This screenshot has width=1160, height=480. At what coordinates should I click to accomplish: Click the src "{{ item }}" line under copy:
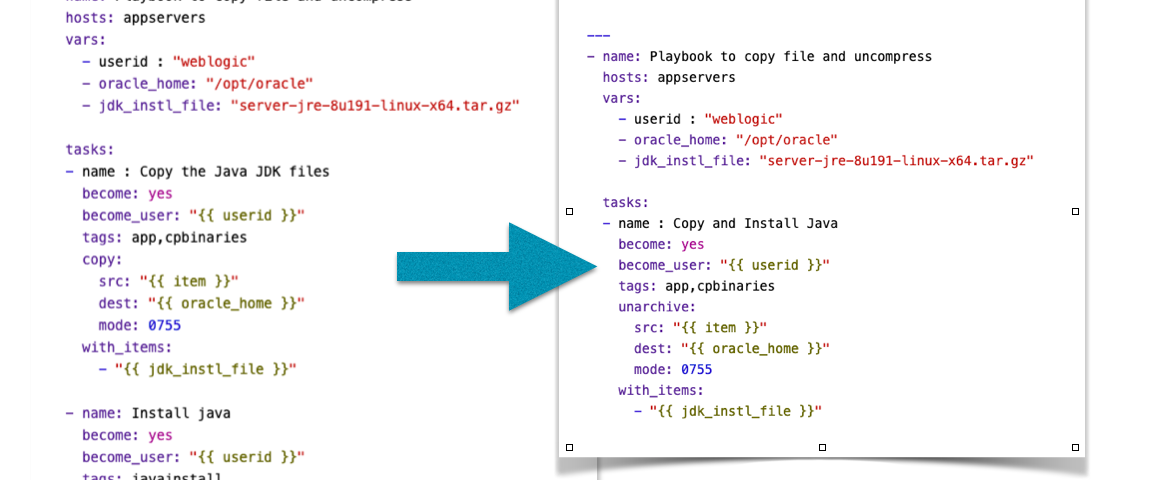pos(169,282)
